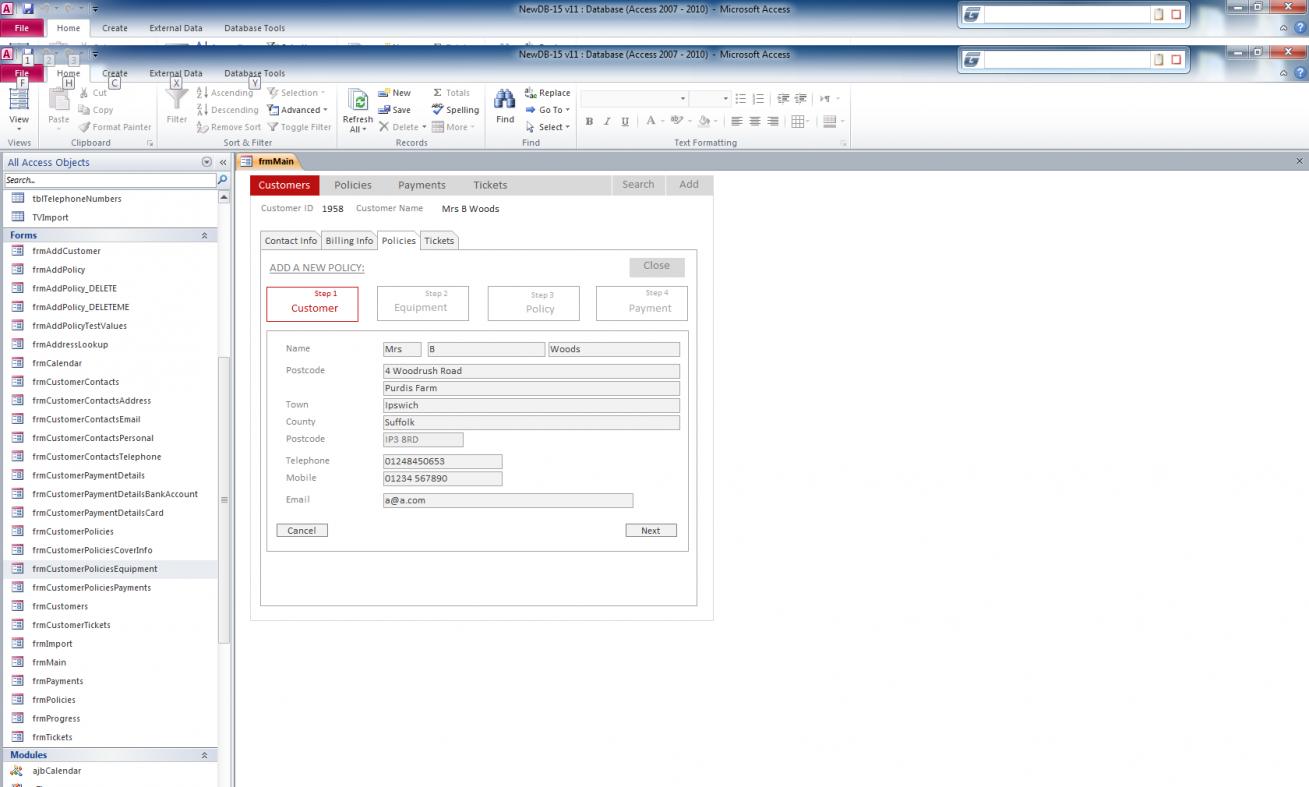The image size is (1309, 787).
Task: Open the Find binoculars tool
Action: point(505,107)
